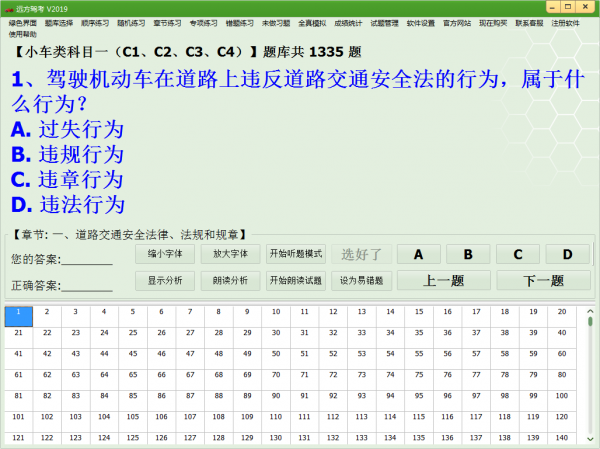Open the 官方网站 menu
Screen dimensions: 600x449
457,23
